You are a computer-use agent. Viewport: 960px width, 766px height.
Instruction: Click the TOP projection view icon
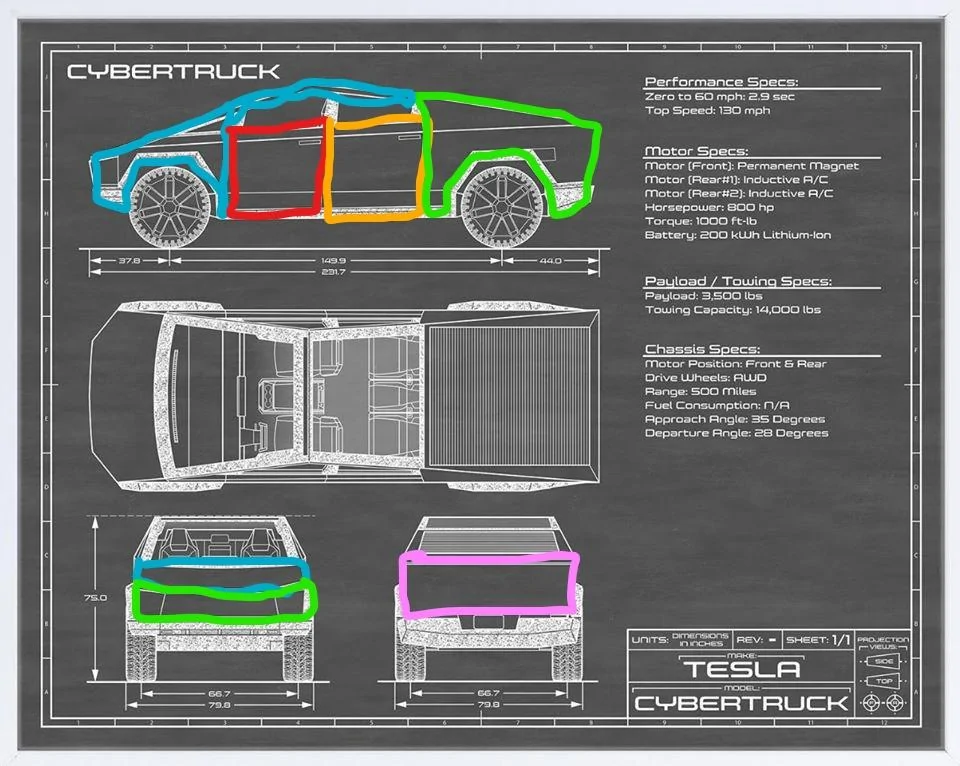pyautogui.click(x=883, y=681)
